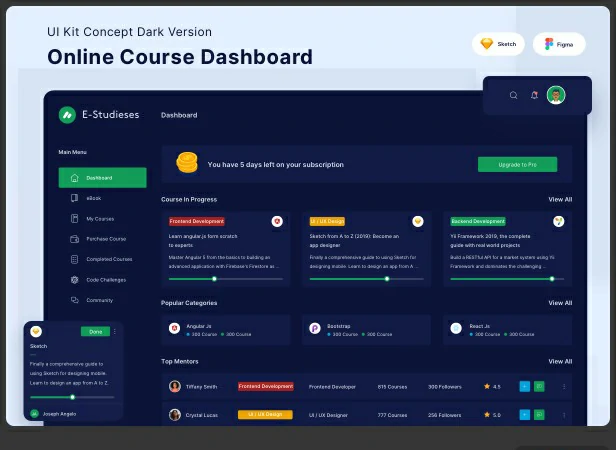Click the React Js category icon
The image size is (616, 450).
click(456, 328)
